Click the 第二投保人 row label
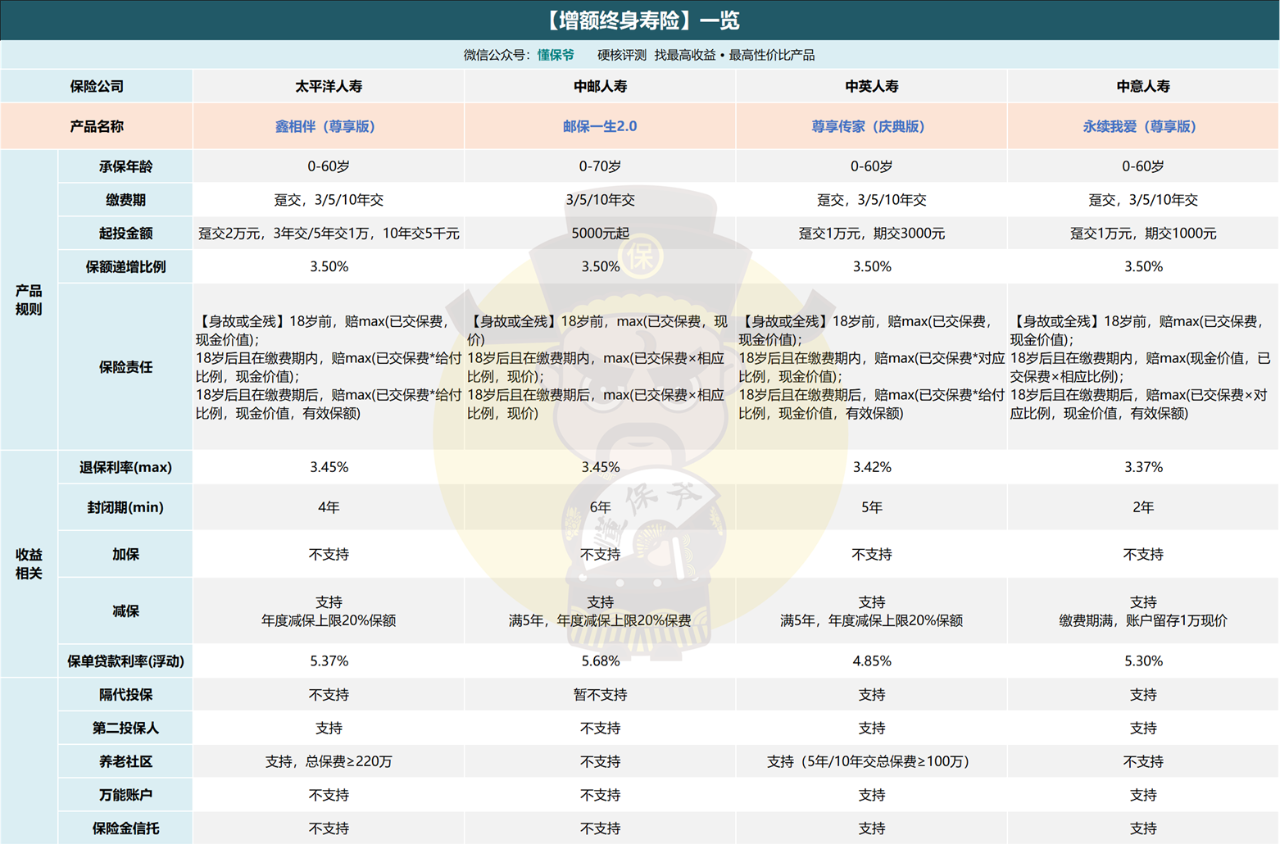1280x845 pixels. tap(125, 728)
